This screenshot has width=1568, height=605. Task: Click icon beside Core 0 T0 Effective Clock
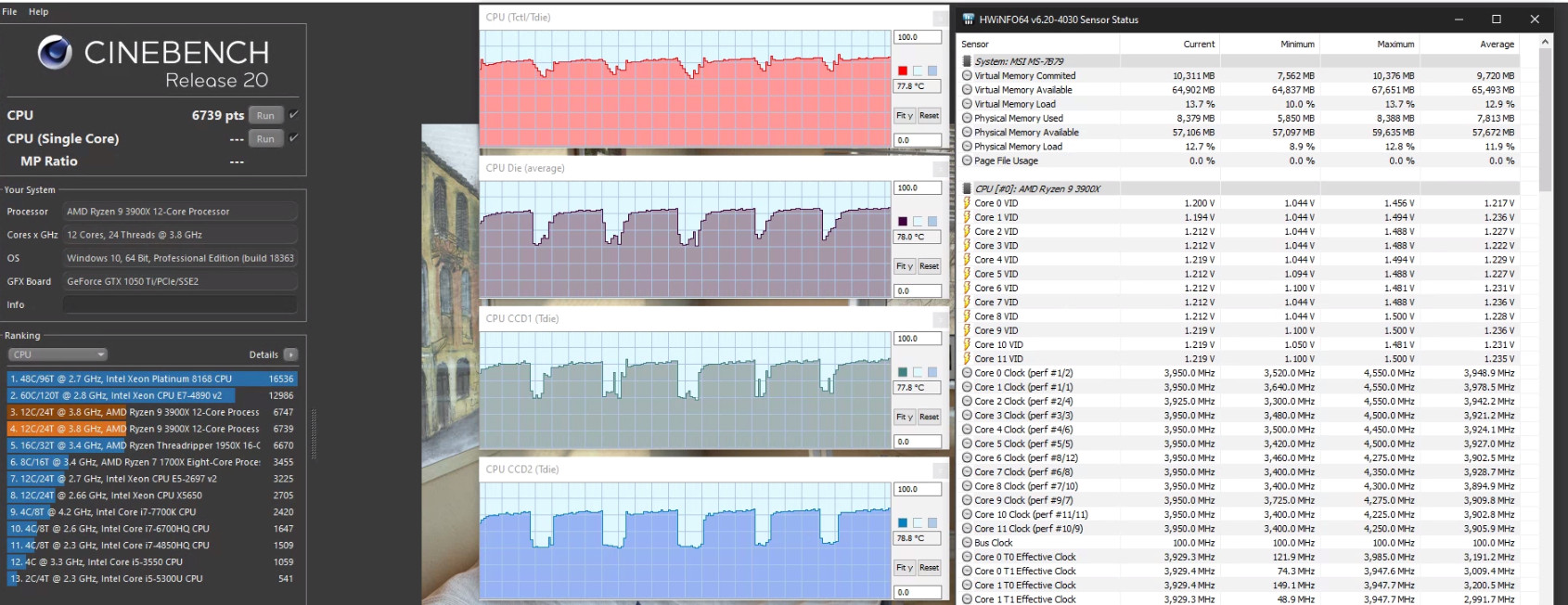click(967, 557)
